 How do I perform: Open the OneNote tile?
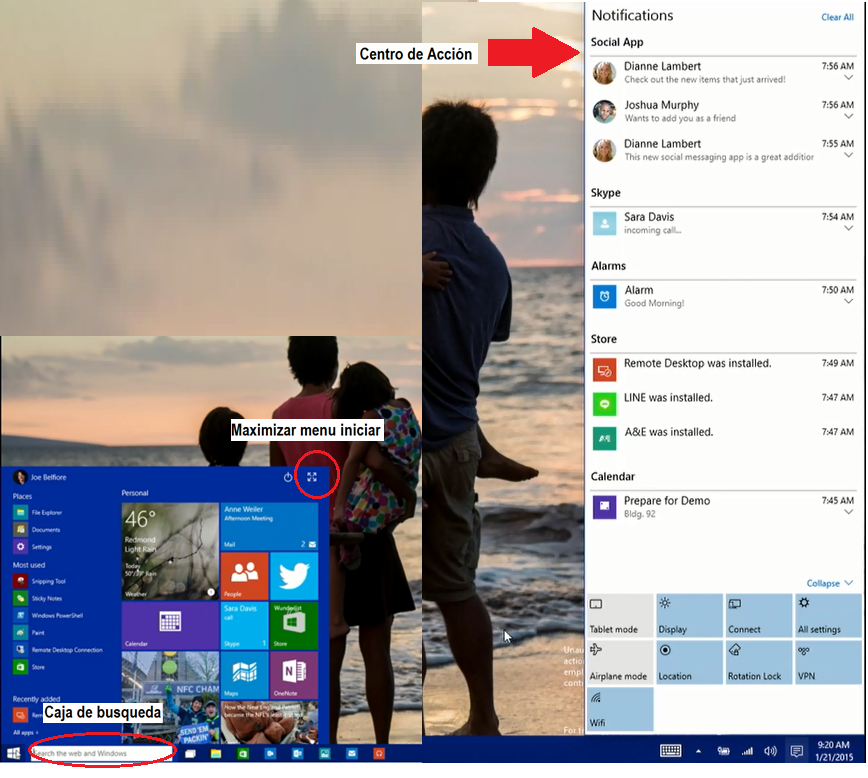click(294, 675)
